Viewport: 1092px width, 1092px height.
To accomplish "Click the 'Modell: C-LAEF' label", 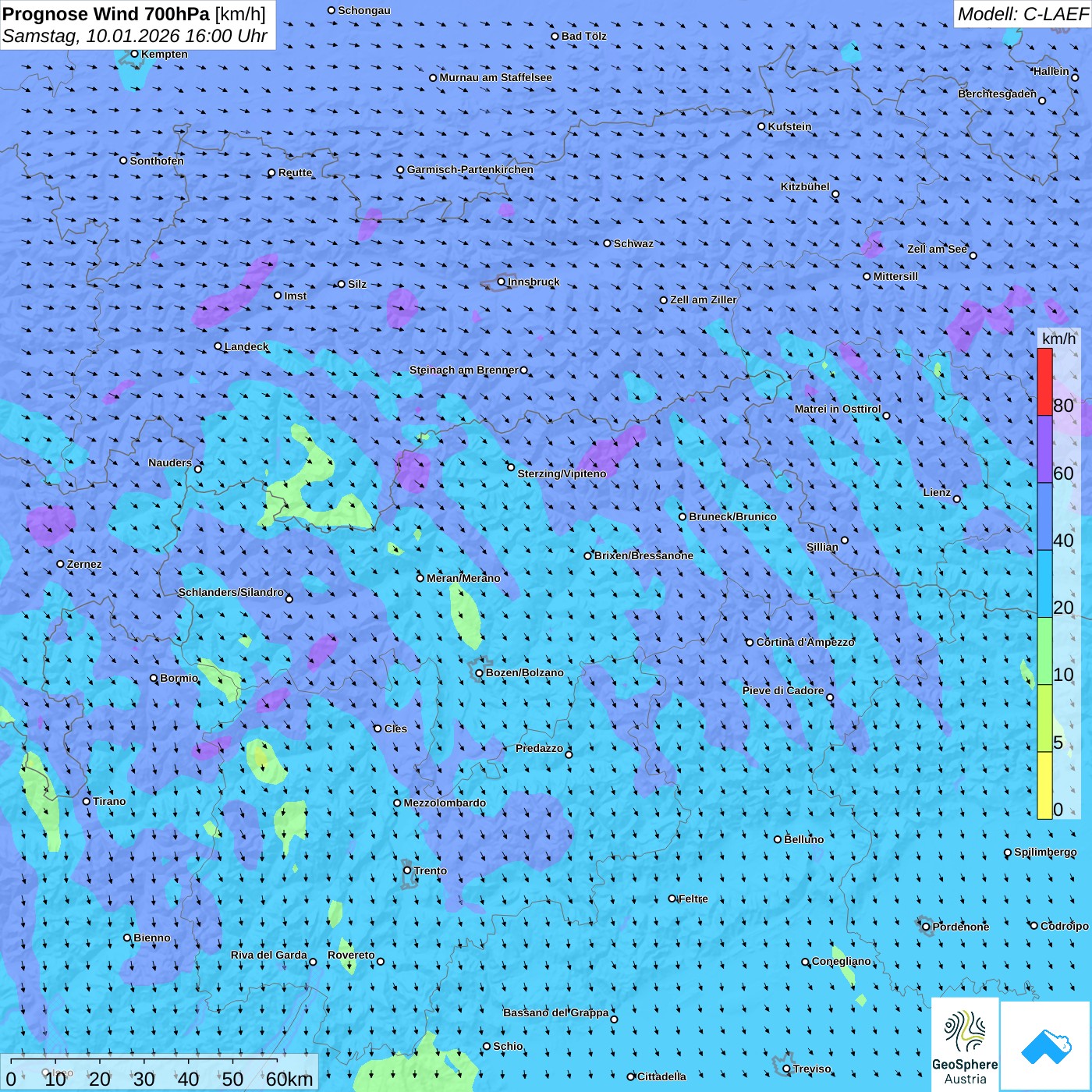I will coord(1023,14).
